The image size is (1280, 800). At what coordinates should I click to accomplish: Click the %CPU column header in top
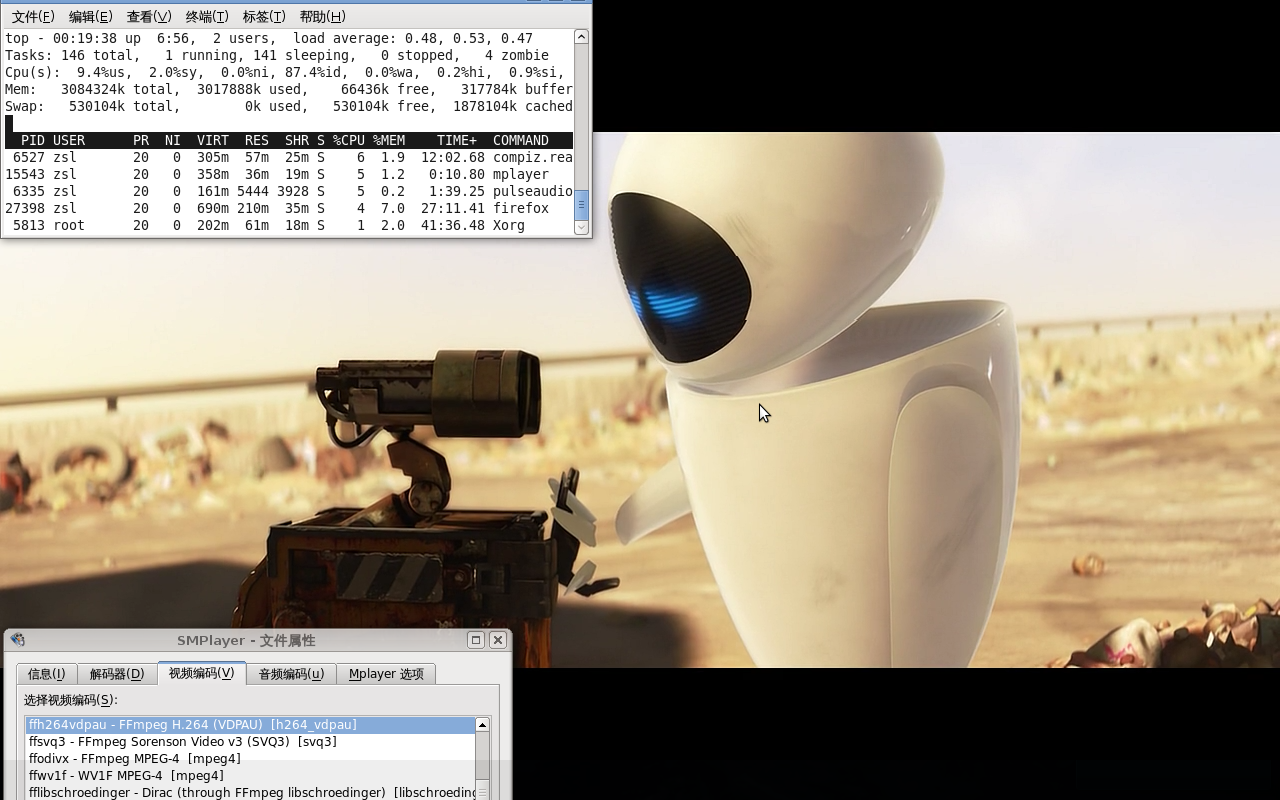(349, 141)
